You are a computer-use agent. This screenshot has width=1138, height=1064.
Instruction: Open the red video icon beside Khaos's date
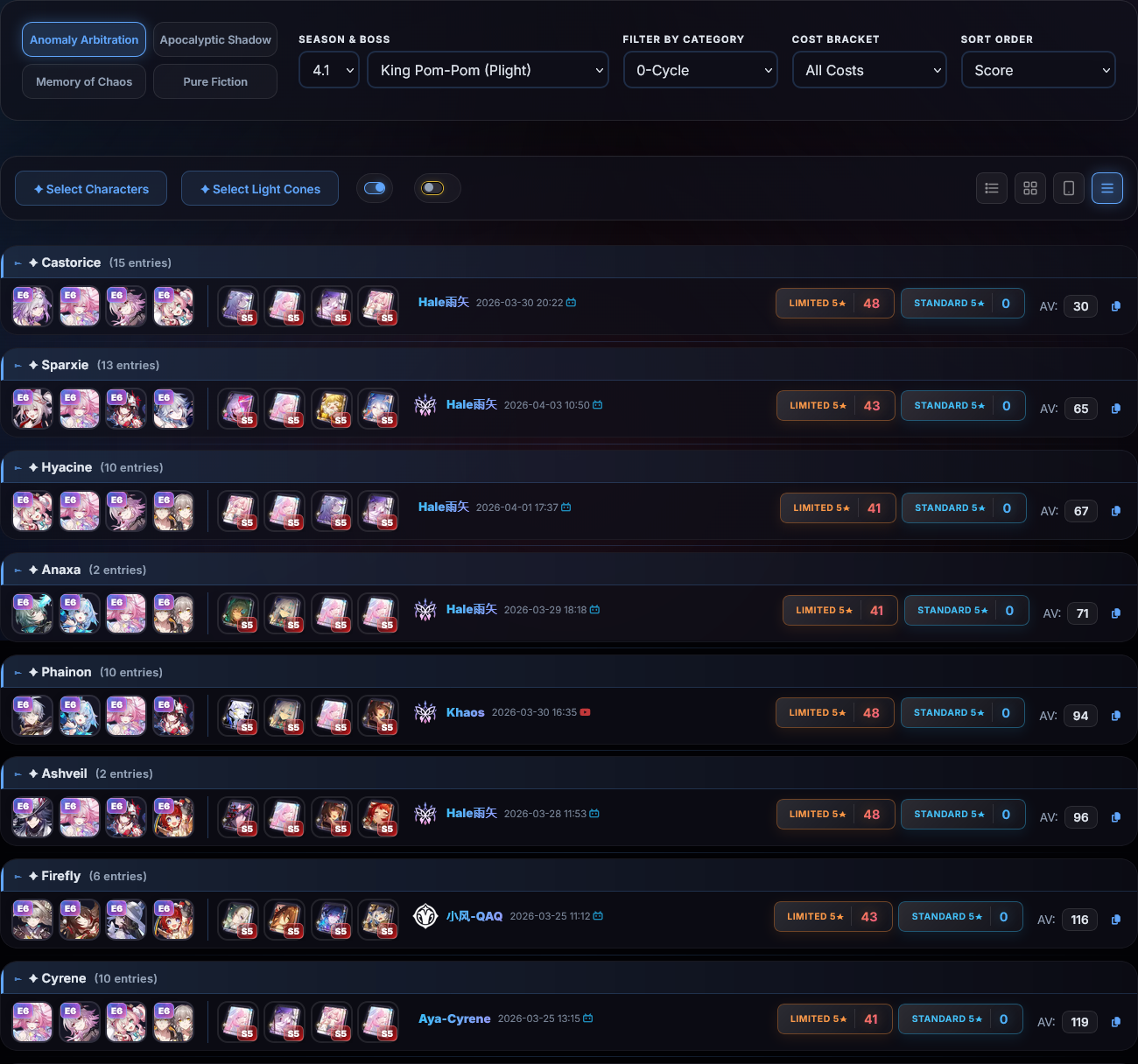coord(586,712)
